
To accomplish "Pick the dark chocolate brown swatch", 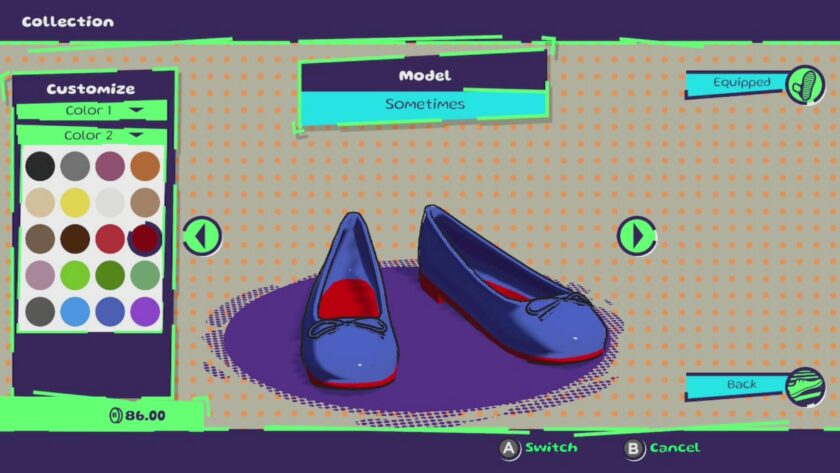I will [x=75, y=238].
